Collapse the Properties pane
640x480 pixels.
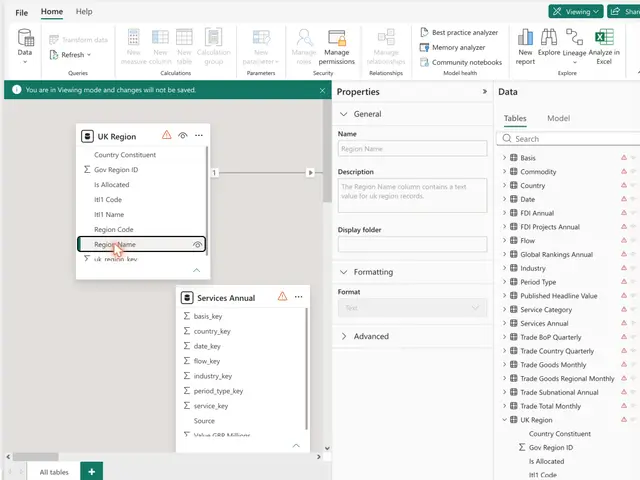tap(484, 91)
